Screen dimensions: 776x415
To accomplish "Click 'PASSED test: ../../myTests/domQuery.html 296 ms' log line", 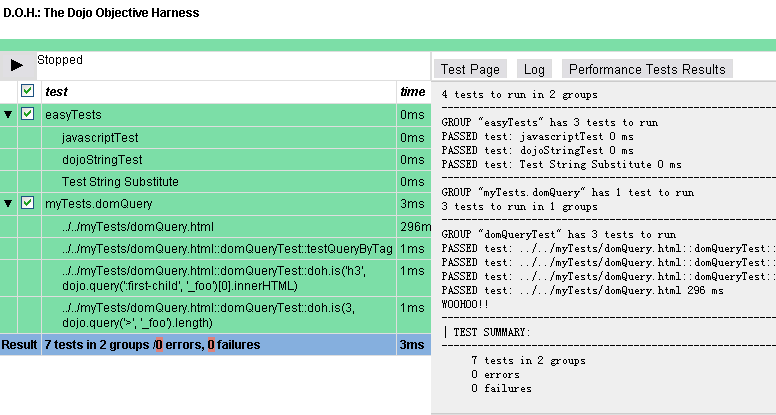I will pos(582,290).
